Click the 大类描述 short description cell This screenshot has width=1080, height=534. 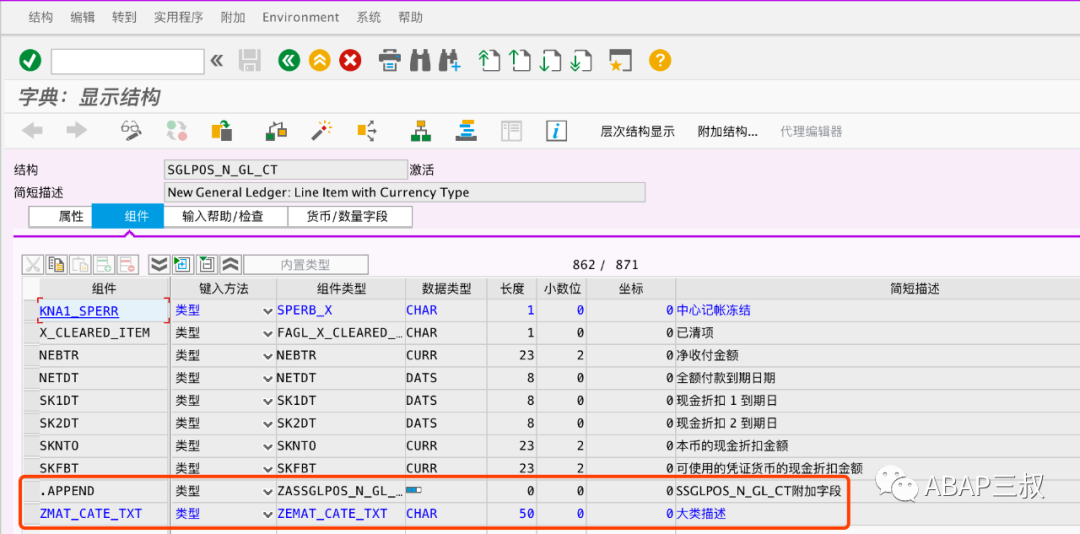[x=699, y=514]
